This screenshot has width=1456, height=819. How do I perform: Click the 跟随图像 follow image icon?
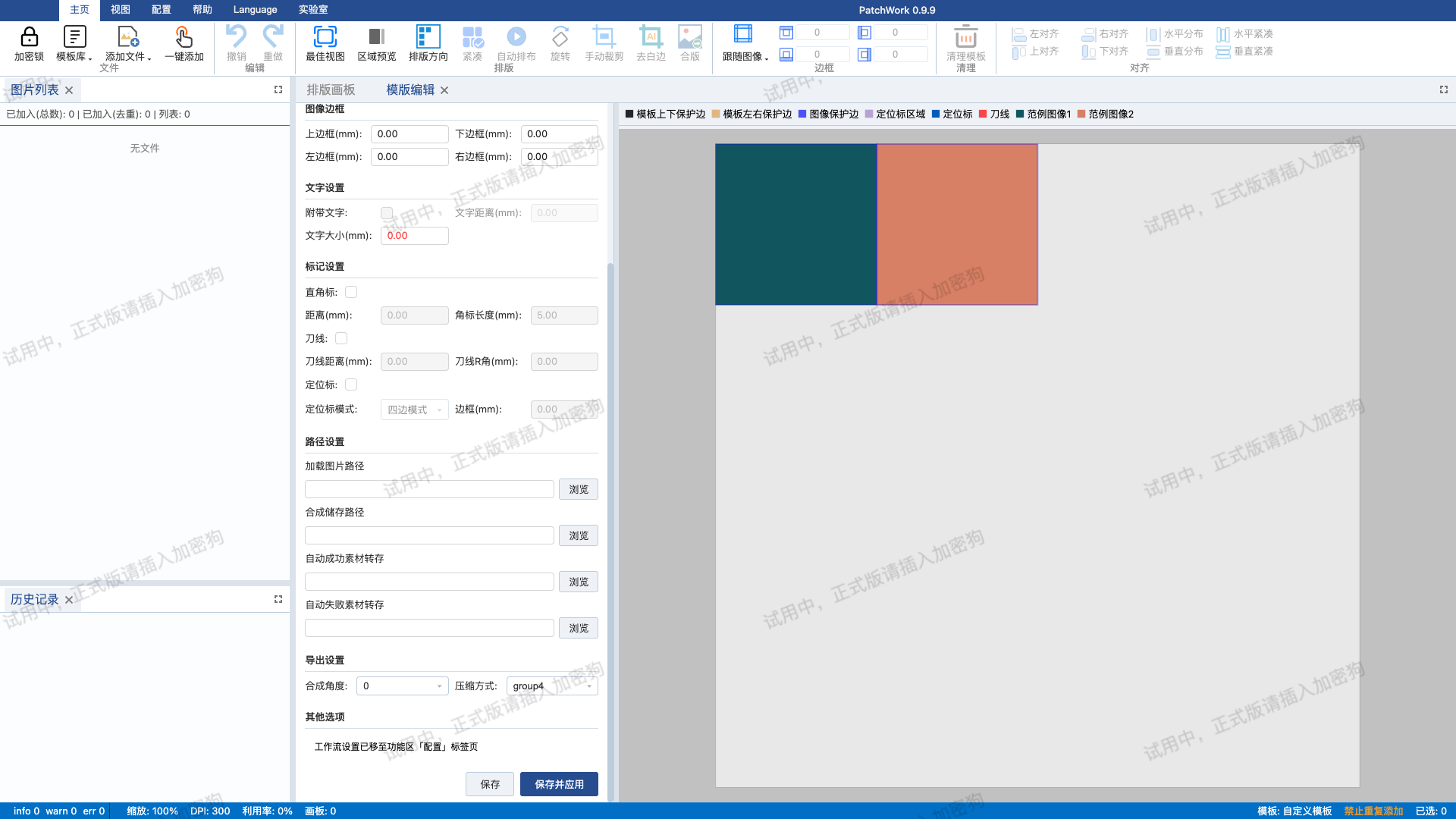[x=742, y=33]
